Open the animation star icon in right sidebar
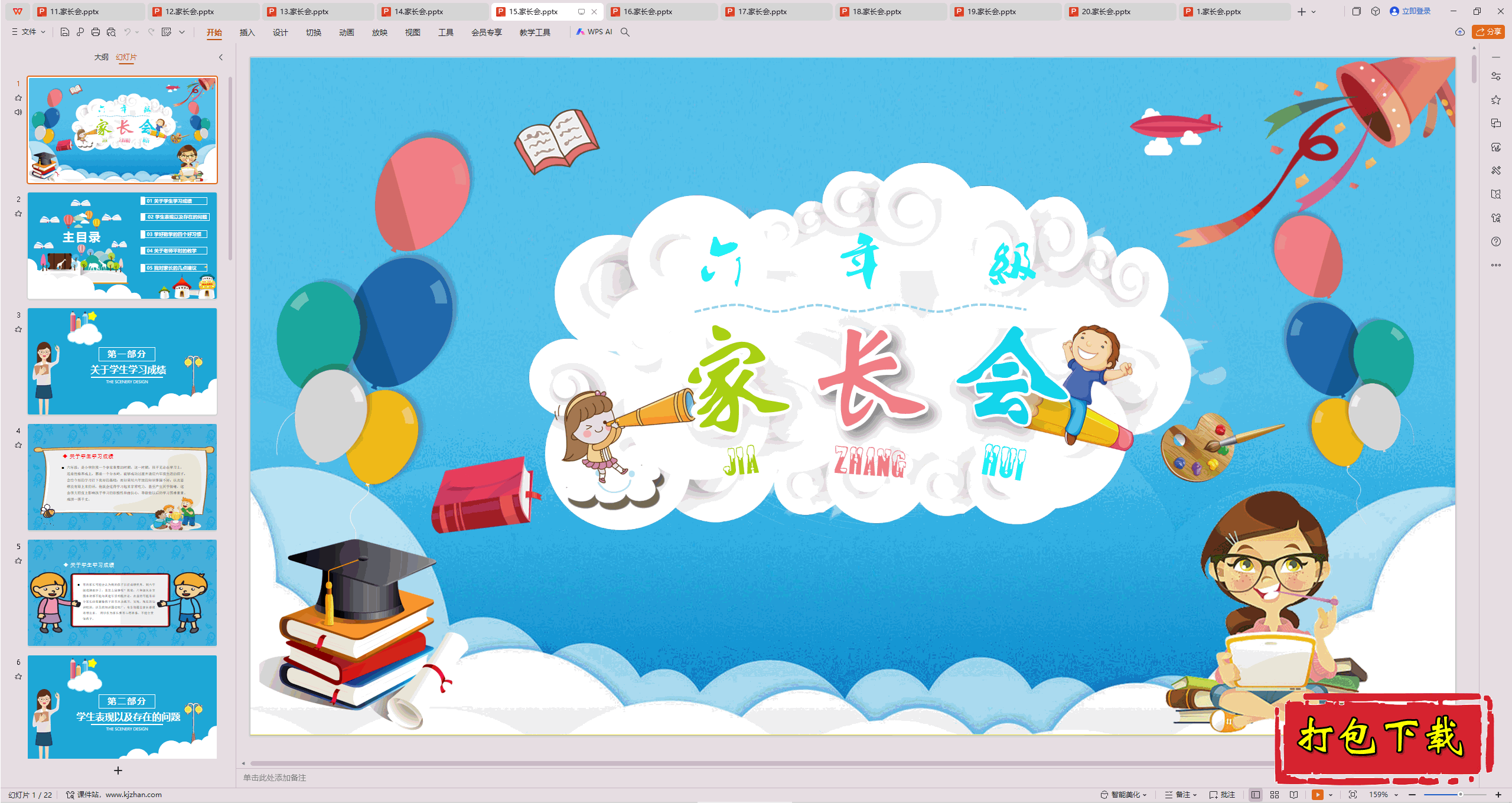 tap(1496, 100)
